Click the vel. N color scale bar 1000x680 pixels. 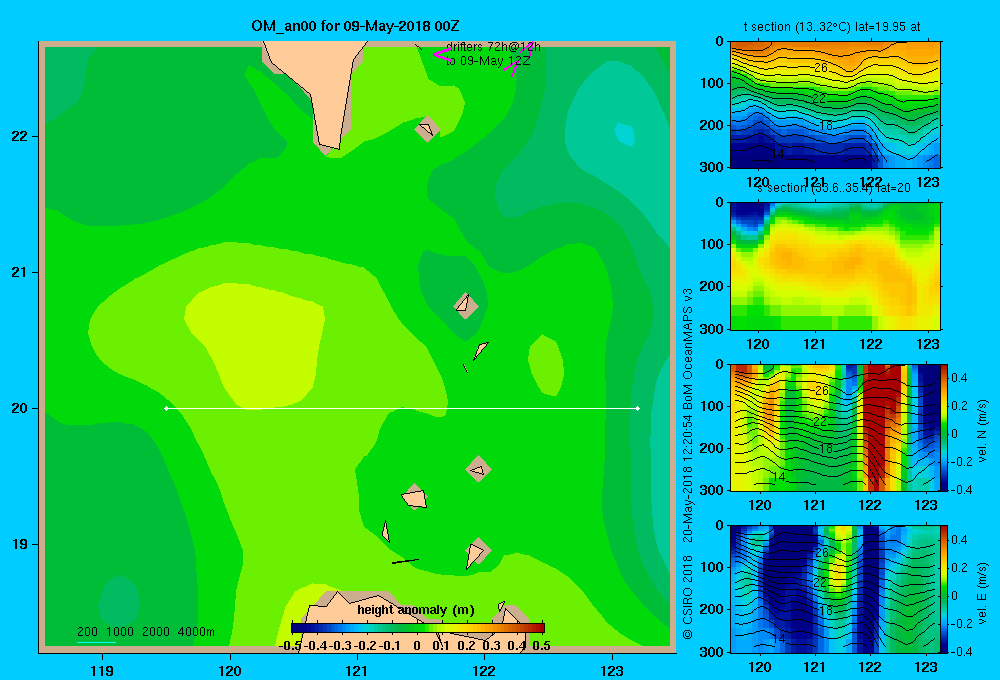944,427
